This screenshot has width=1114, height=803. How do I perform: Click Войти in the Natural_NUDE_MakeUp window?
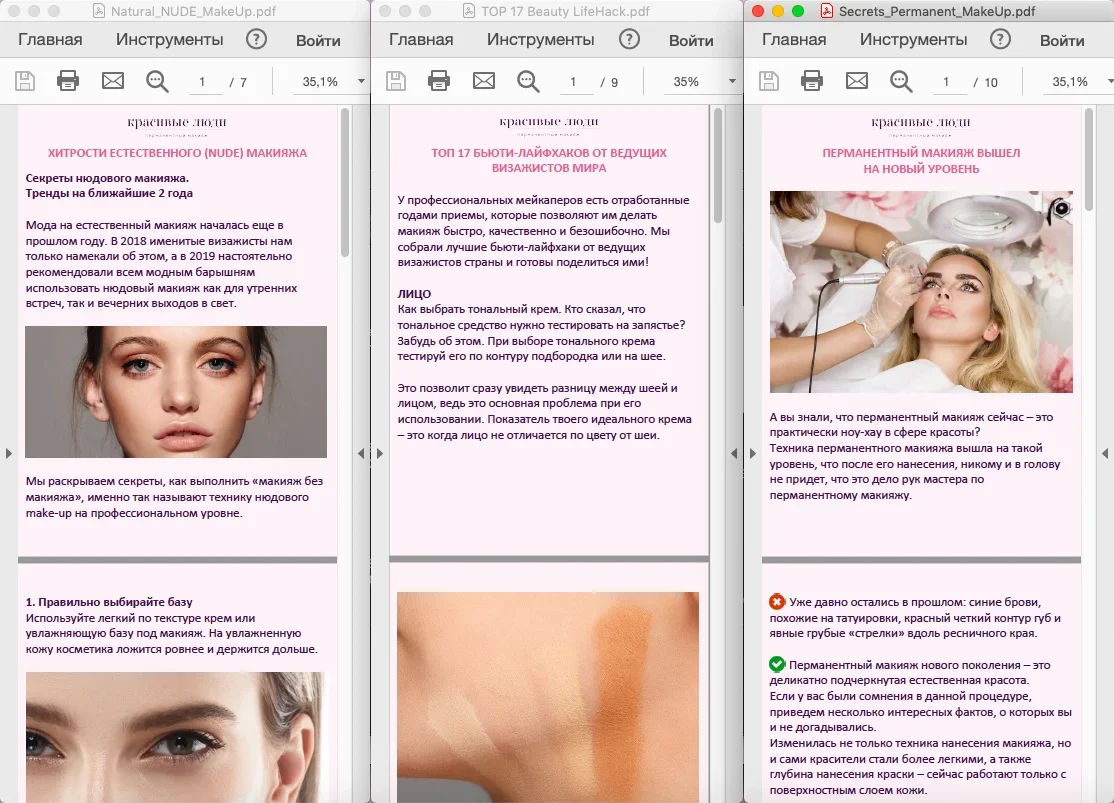coord(318,40)
